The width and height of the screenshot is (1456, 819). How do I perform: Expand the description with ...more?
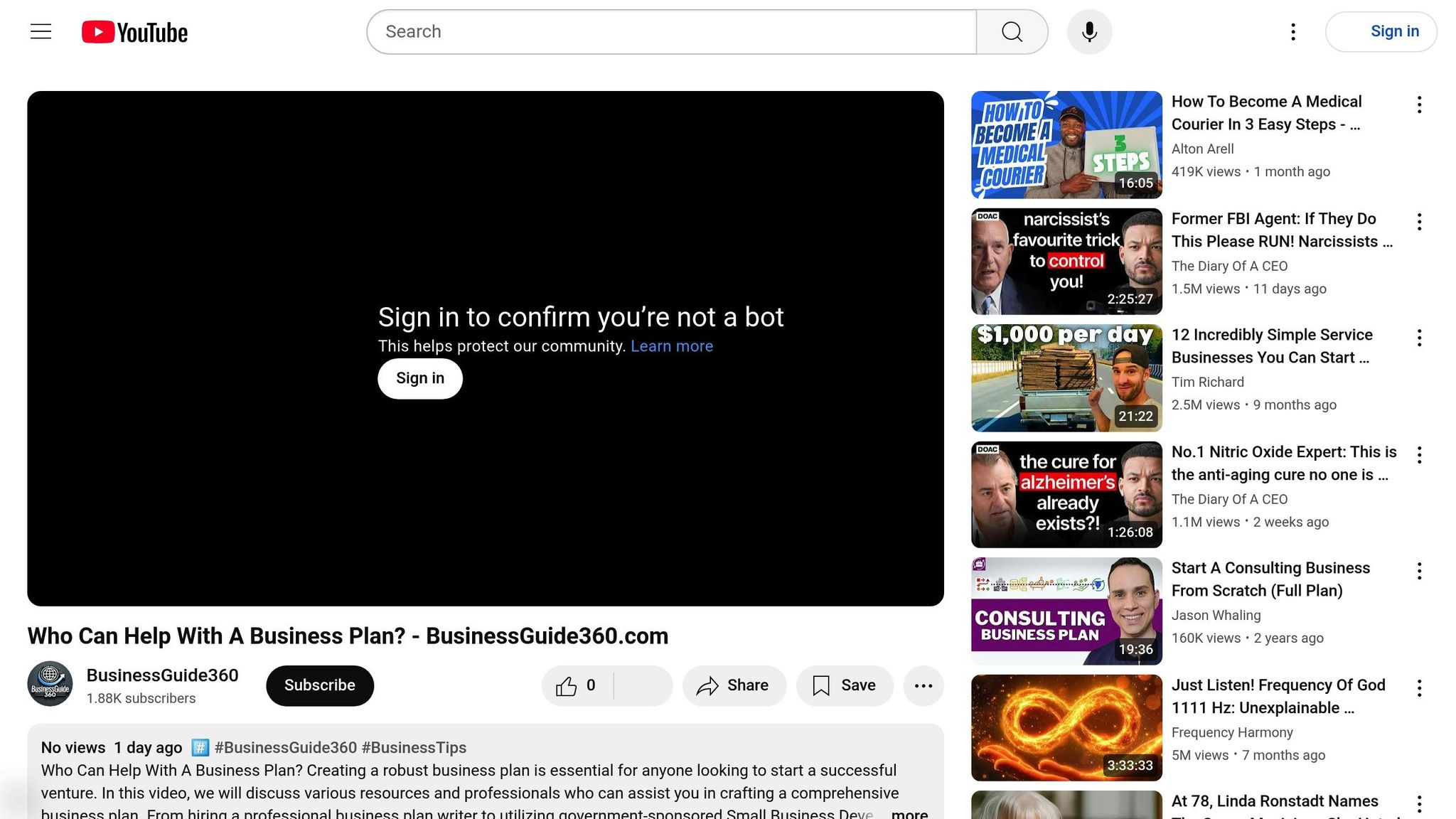pos(909,813)
